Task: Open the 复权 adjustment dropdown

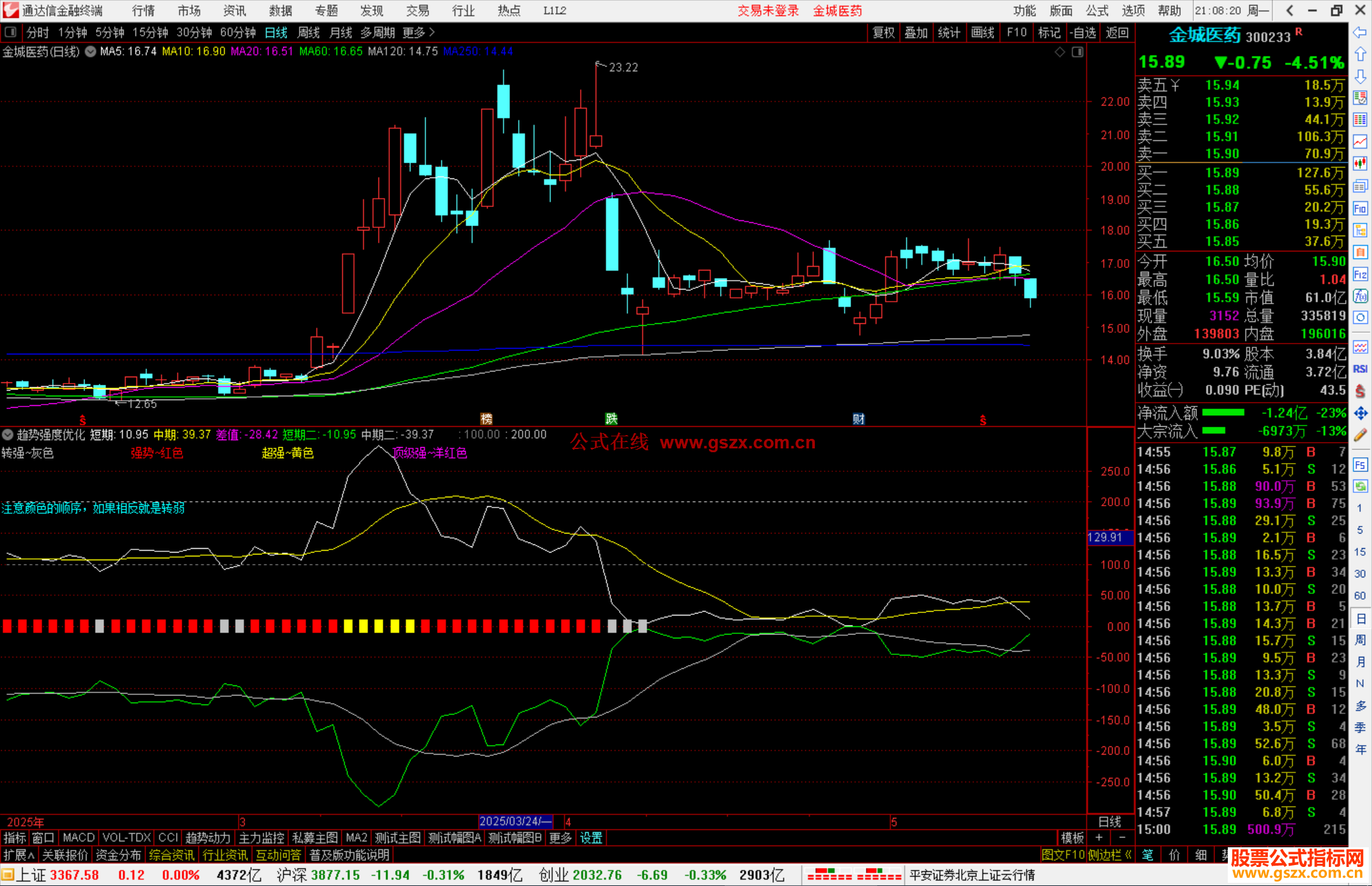Action: 884,32
